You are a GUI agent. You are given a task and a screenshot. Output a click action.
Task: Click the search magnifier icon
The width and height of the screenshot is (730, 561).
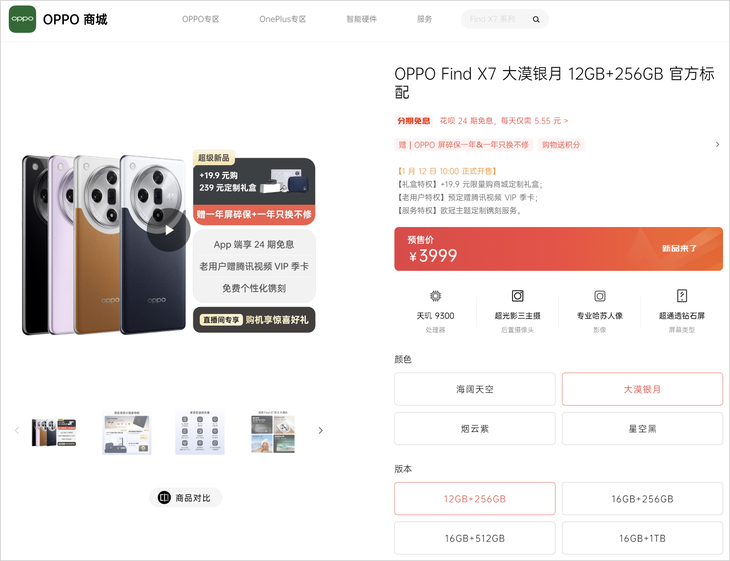[536, 20]
